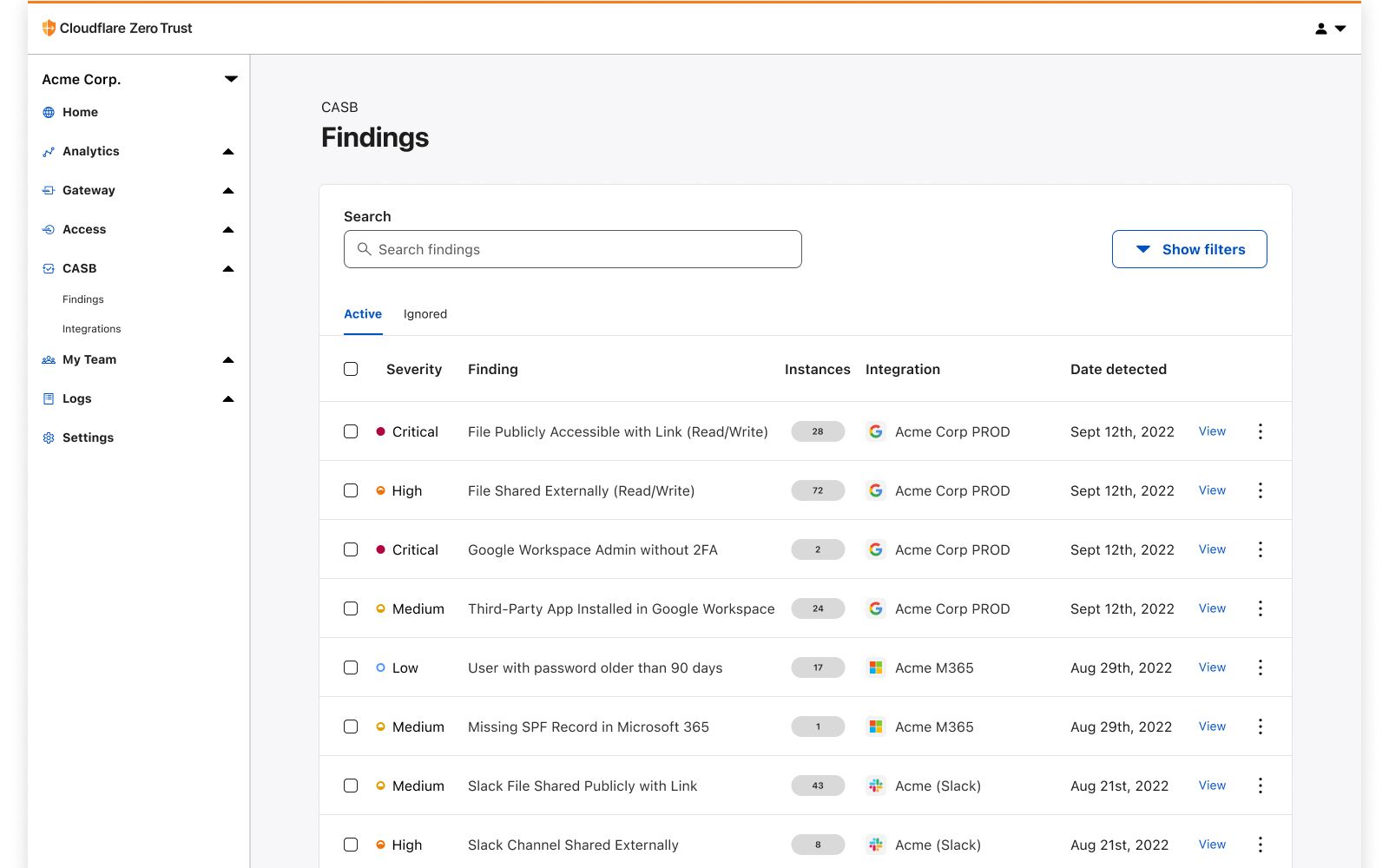
Task: Switch to the Active tab
Action: (363, 314)
